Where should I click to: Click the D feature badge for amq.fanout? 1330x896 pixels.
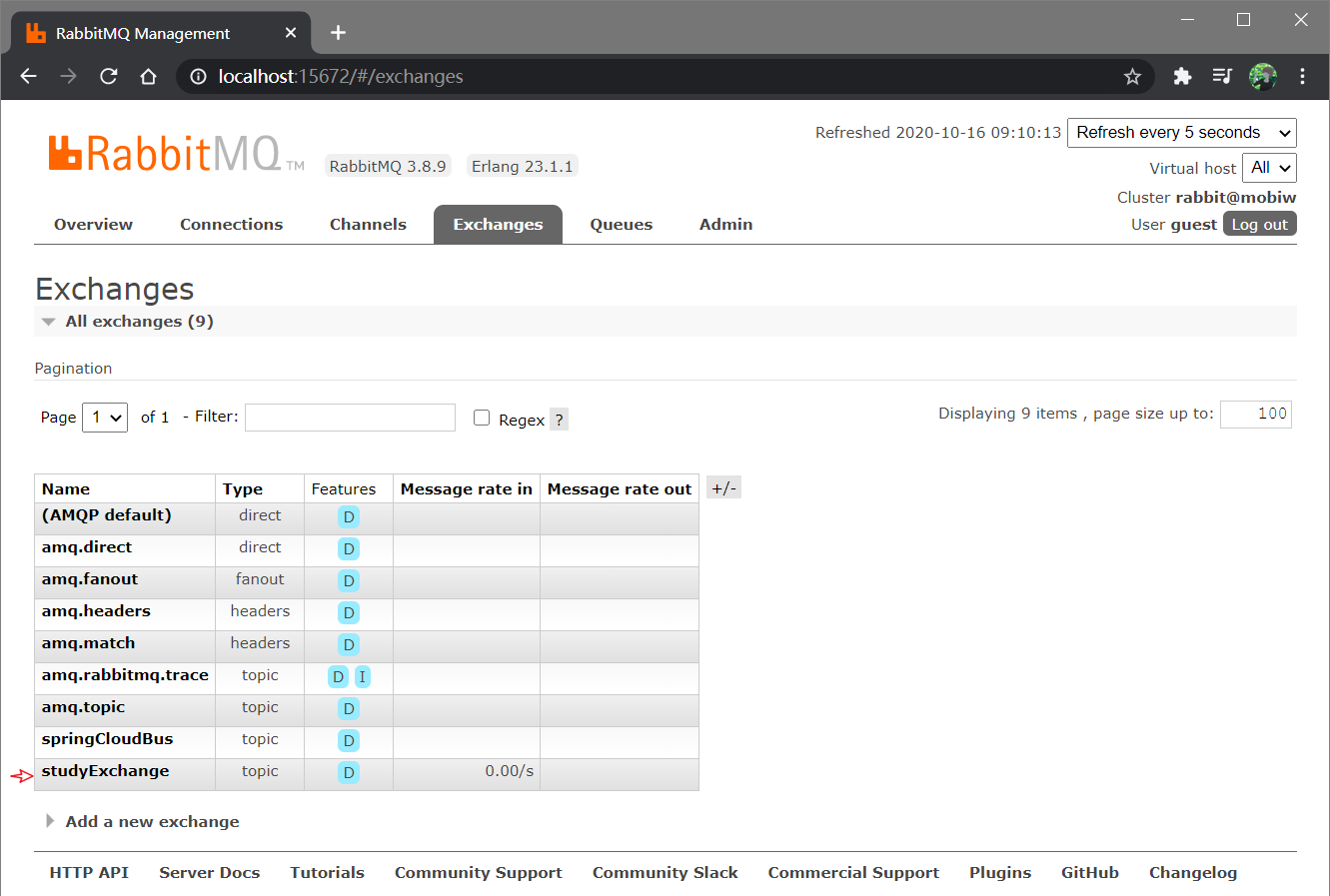[349, 580]
